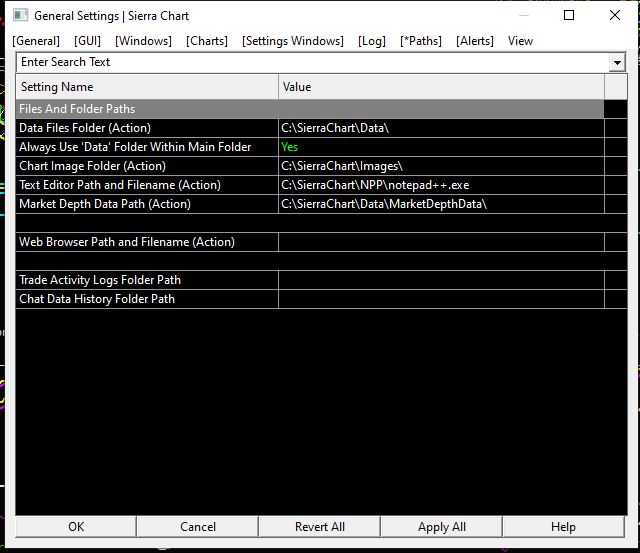Click the Sierra Chart title bar icon
Viewport: 640px width, 553px height.
click(20, 16)
